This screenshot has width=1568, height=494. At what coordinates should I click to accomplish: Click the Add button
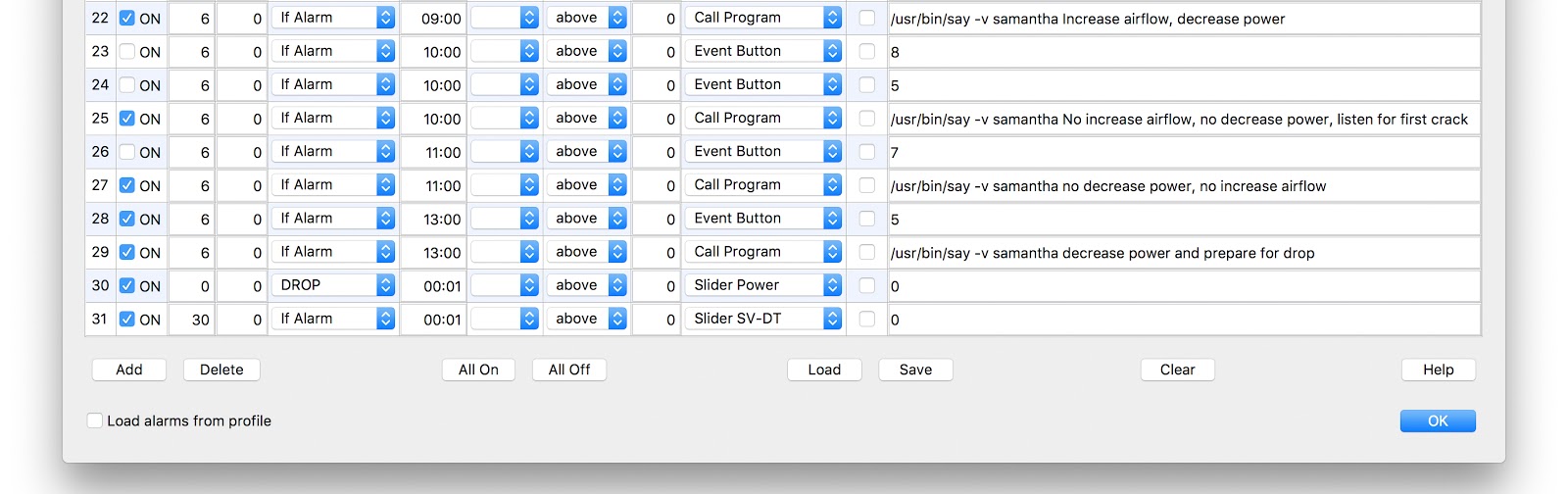tap(129, 370)
